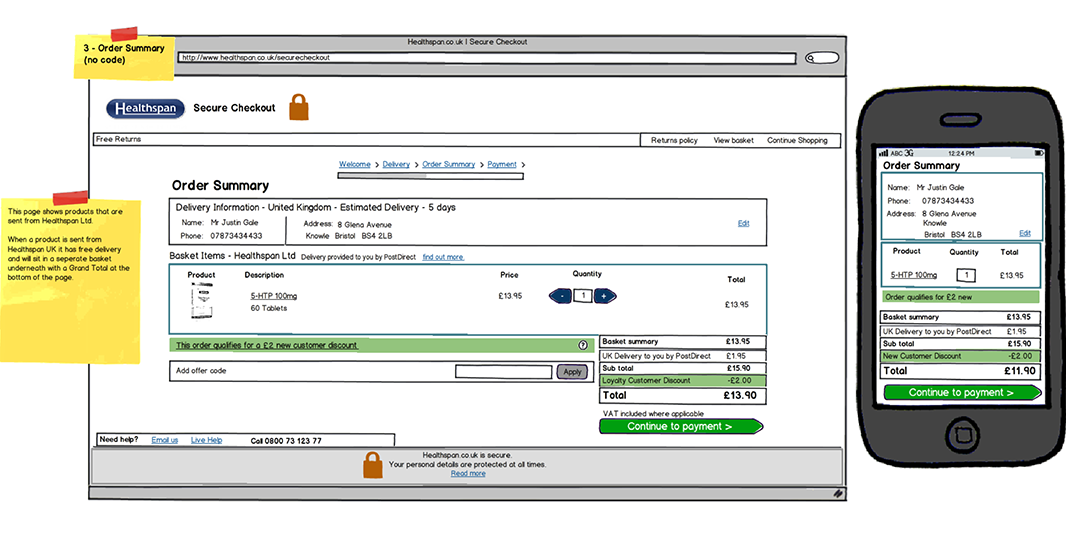Image resolution: width=1066 pixels, height=547 pixels.
Task: Open the Welcome breadcrumb step
Action: coord(355,164)
